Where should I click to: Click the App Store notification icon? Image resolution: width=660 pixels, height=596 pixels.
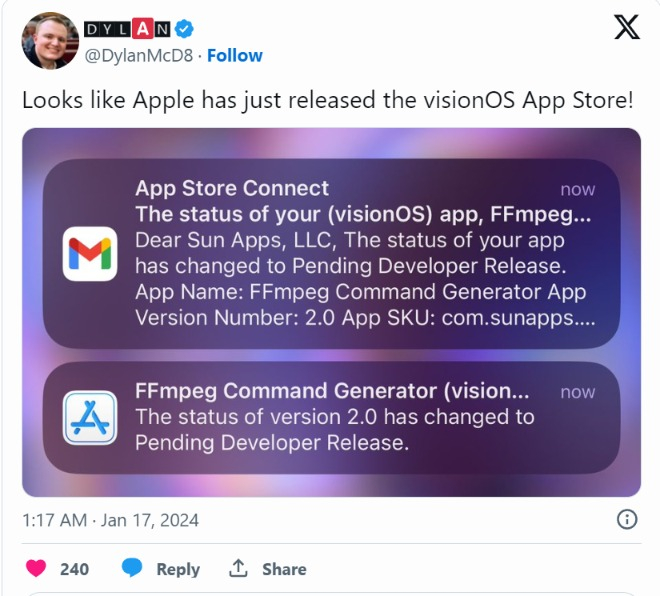tap(90, 418)
